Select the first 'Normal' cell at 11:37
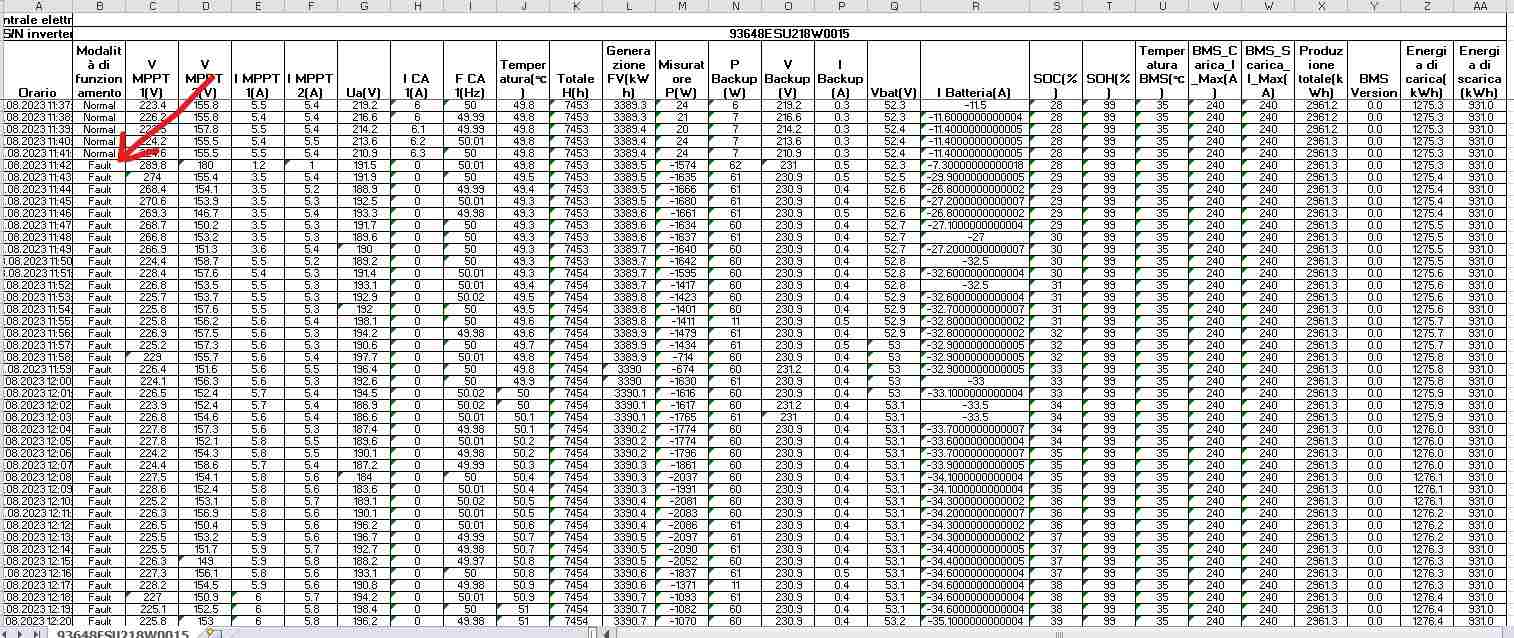The height and width of the screenshot is (638, 1514). pos(100,105)
